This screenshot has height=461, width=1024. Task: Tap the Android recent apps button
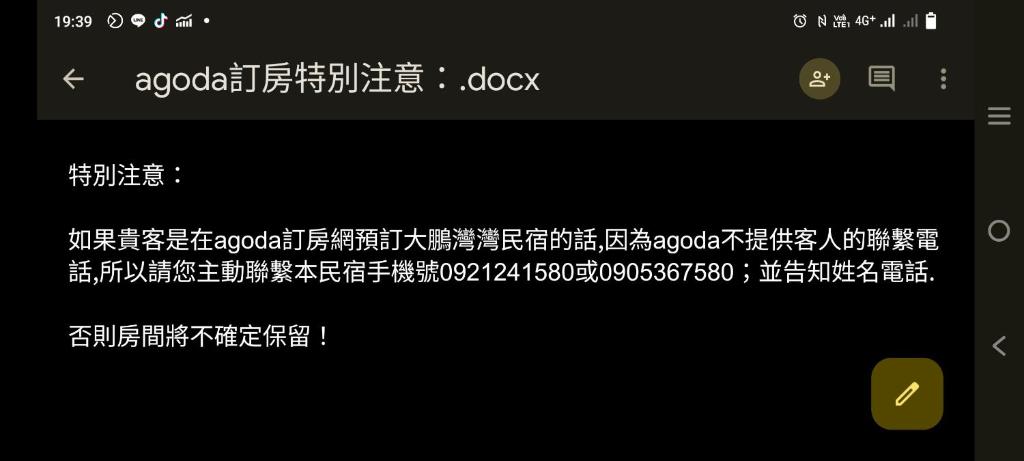point(999,116)
